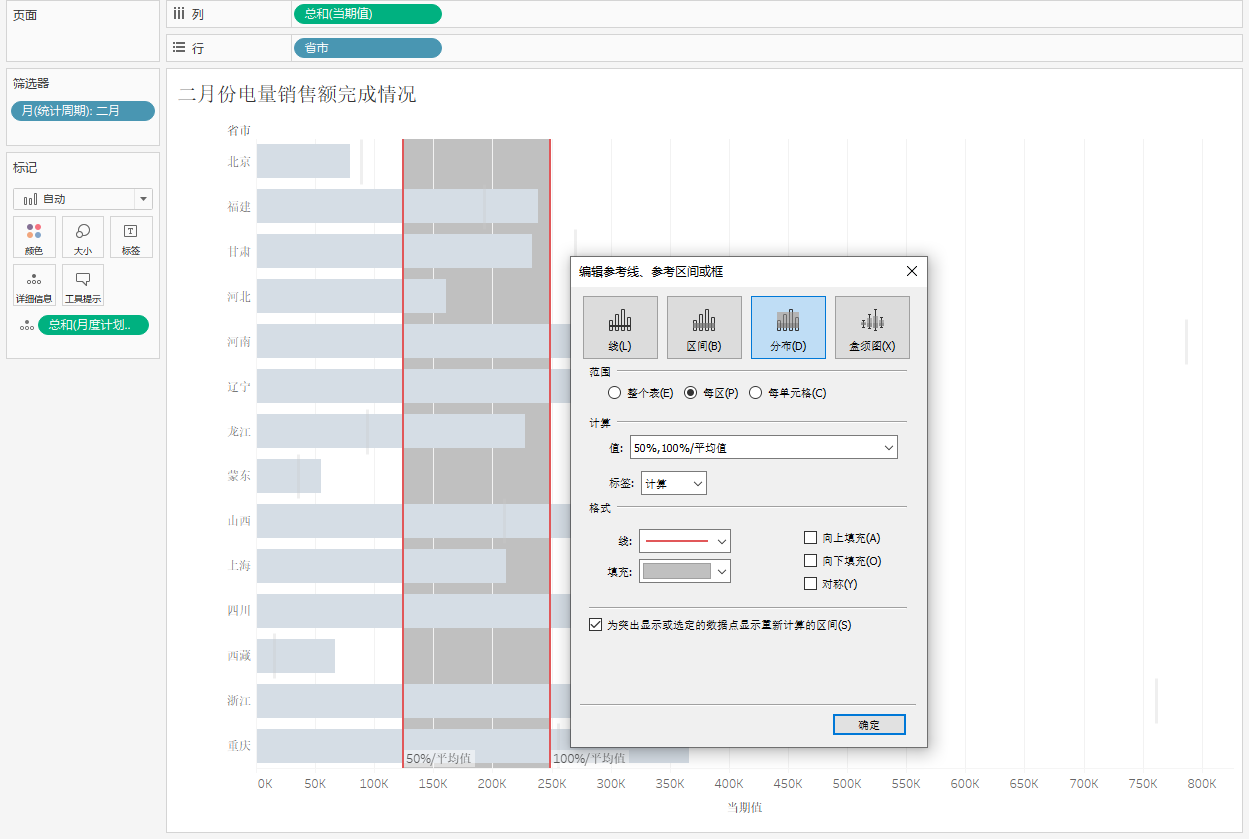
Task: Click the 四川 row label
Action: click(x=239, y=611)
